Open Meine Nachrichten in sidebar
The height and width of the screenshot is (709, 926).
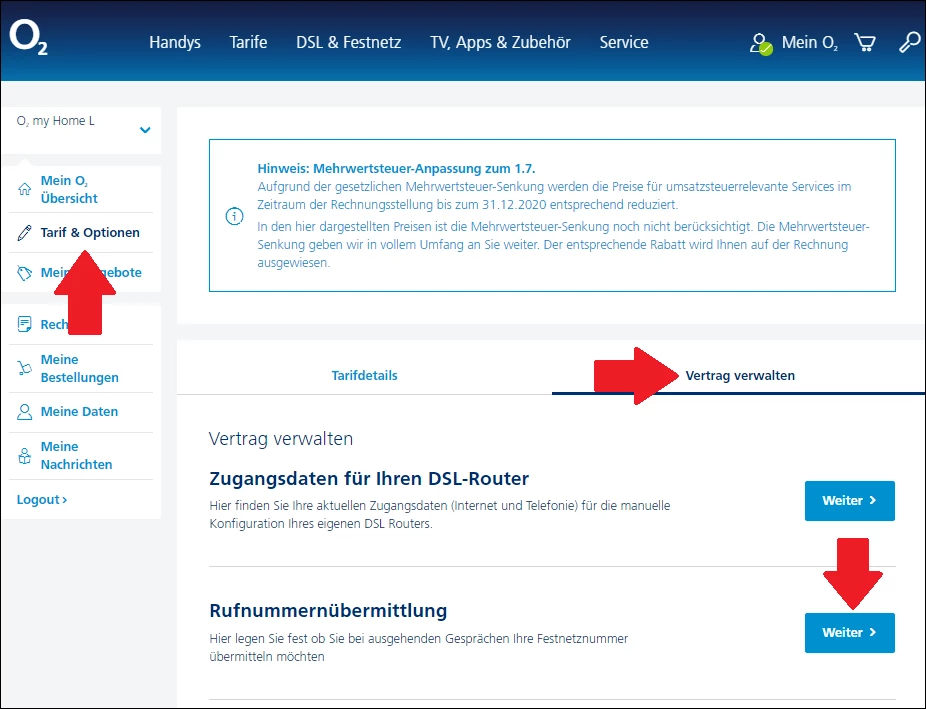coord(76,456)
